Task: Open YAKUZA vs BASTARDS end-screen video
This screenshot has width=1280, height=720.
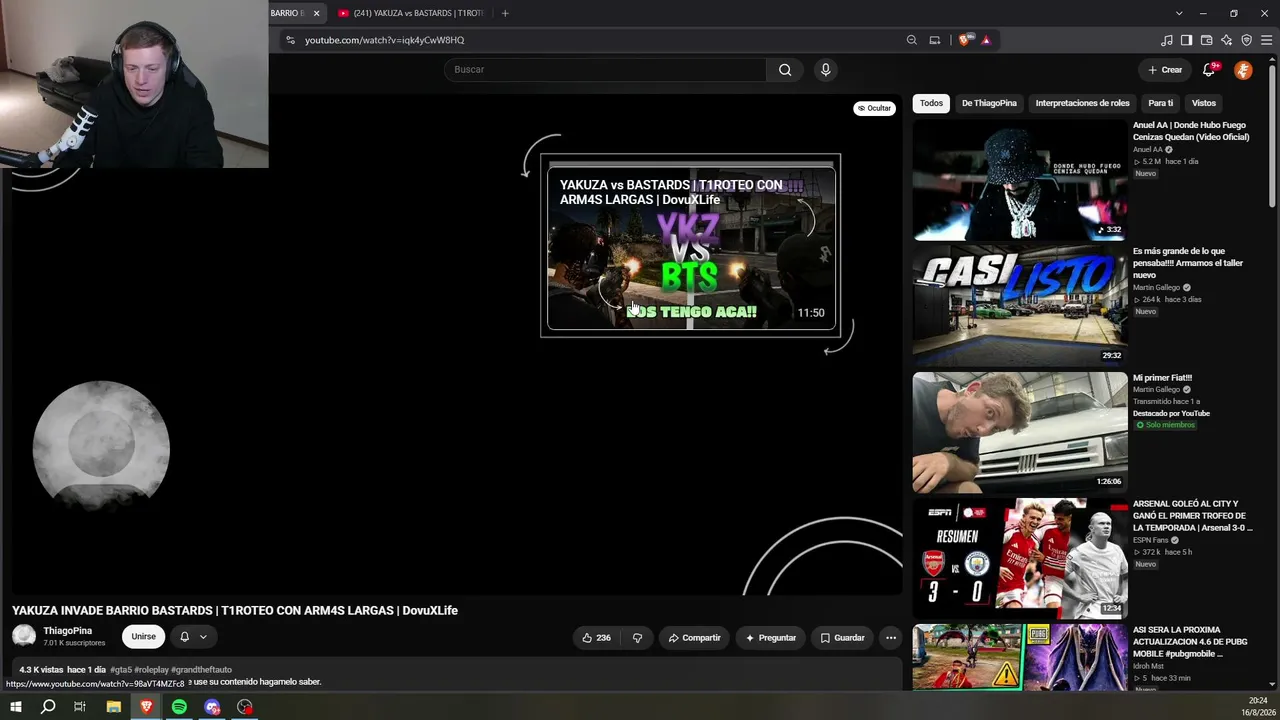Action: coord(691,246)
